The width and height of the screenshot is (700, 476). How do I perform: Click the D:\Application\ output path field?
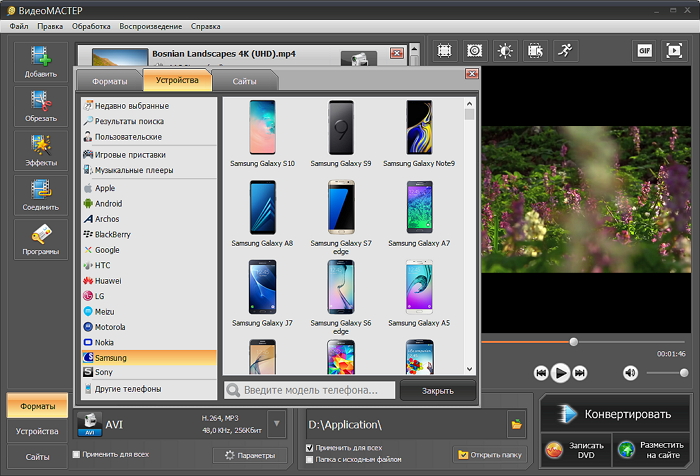click(x=406, y=425)
